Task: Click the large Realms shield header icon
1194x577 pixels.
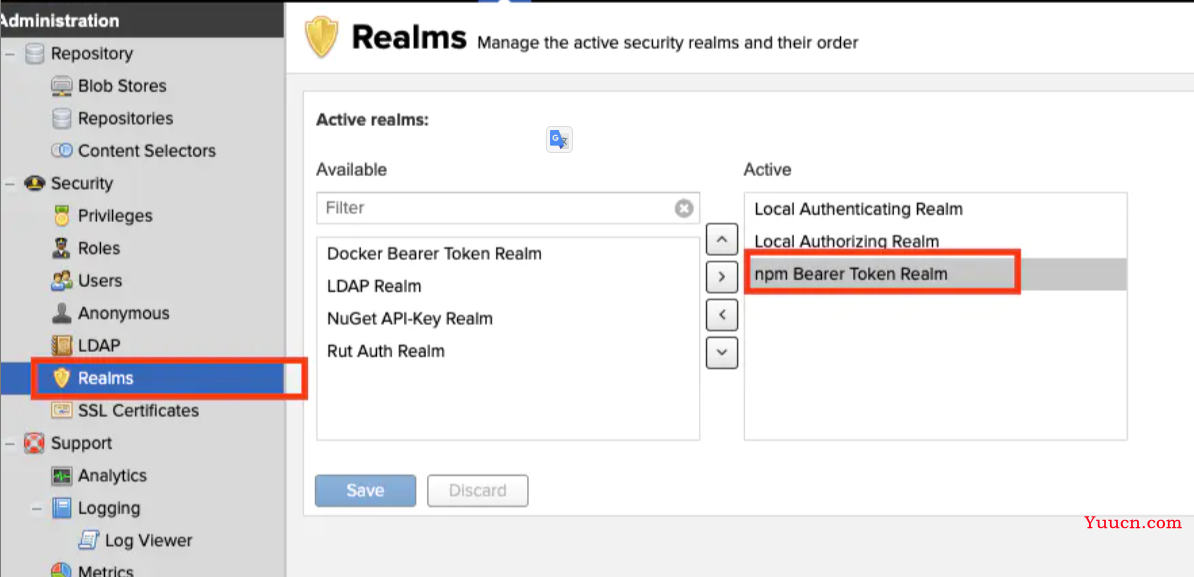Action: 321,37
